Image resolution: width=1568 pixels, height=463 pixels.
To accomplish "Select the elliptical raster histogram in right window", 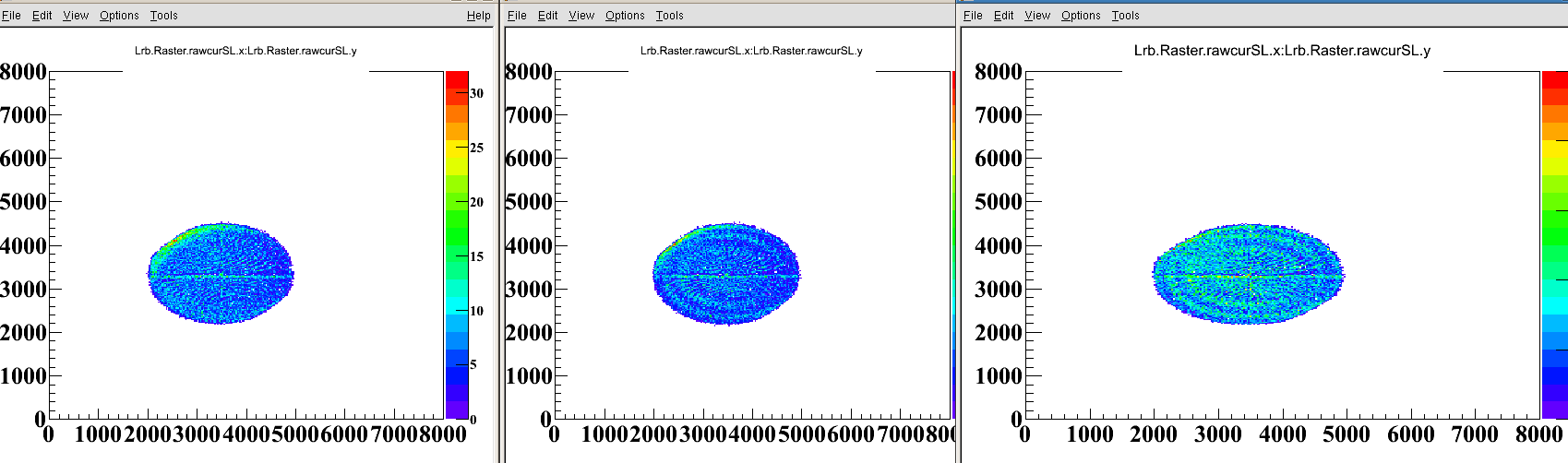I will [1249, 273].
